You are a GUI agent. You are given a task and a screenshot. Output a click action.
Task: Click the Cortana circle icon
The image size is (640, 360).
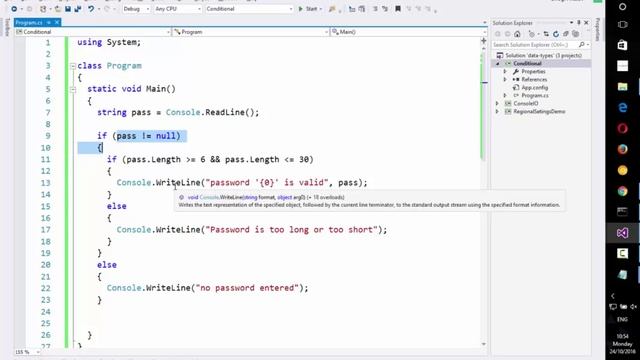622,7
